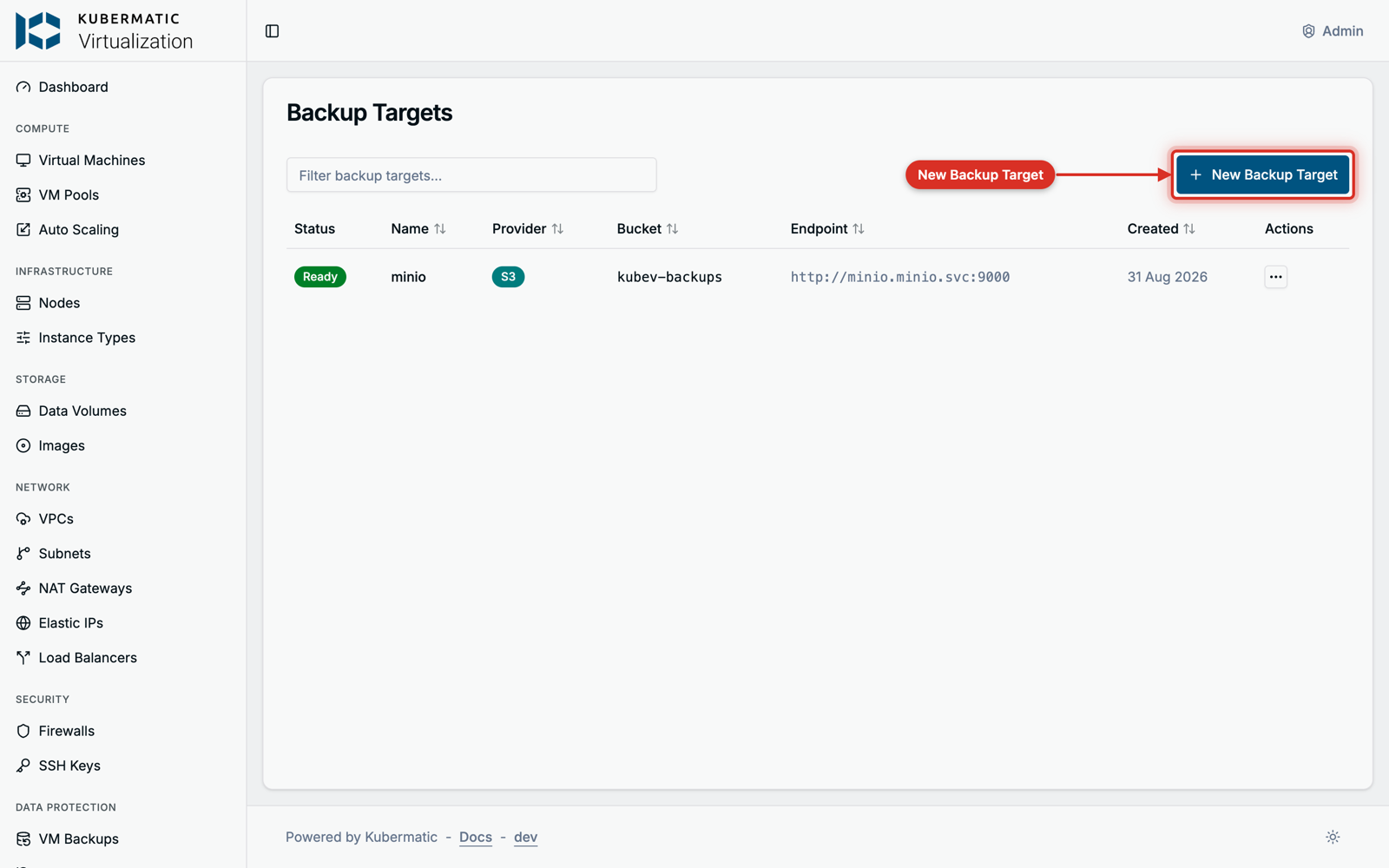
Task: Click the Firewalls shield icon
Action: click(x=23, y=731)
